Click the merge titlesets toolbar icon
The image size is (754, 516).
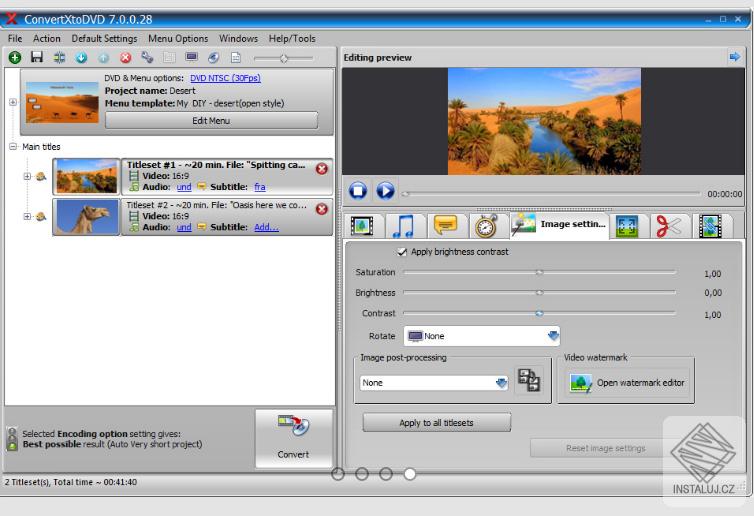click(x=59, y=58)
